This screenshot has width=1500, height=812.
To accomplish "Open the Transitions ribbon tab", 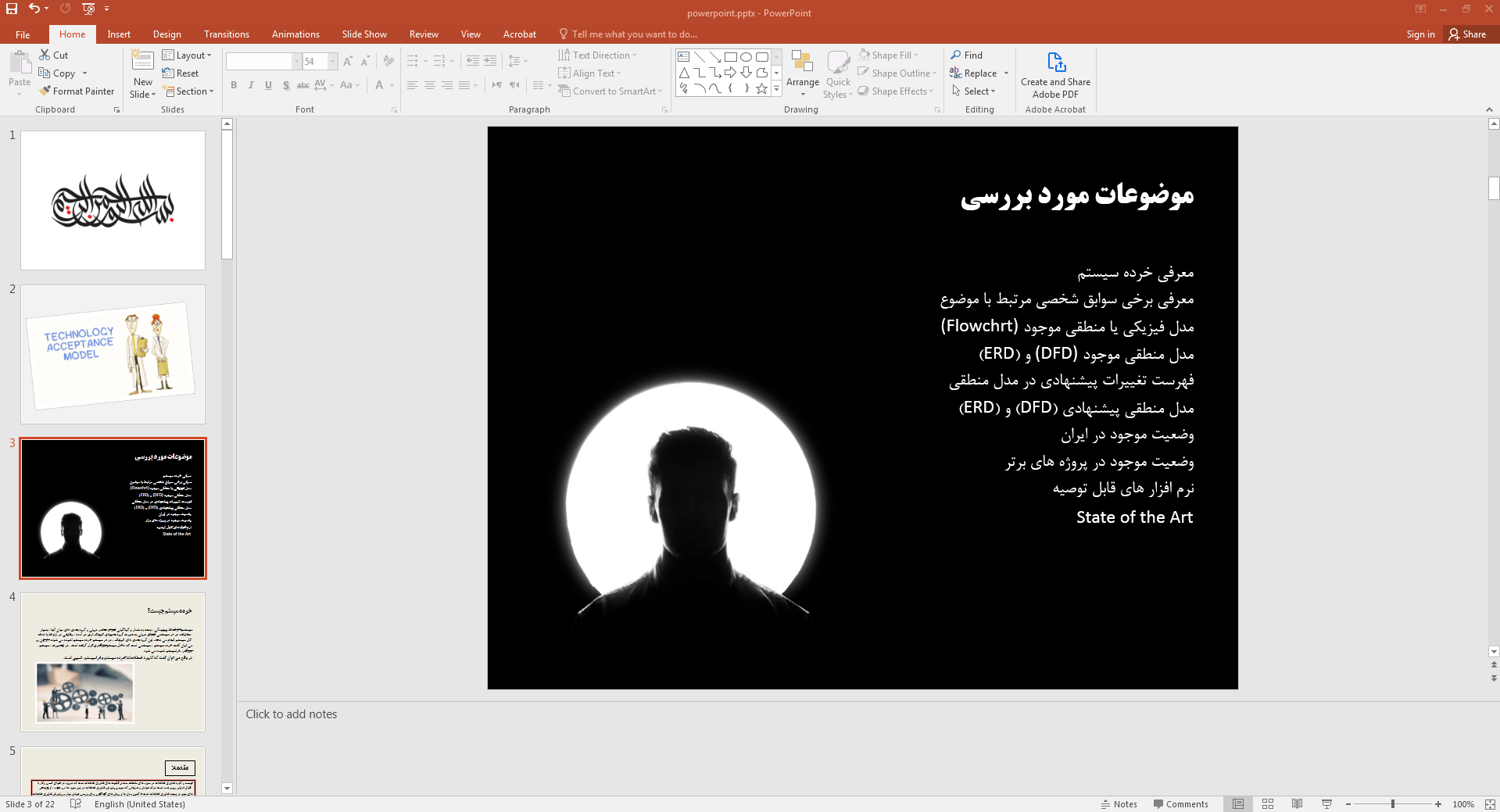I will [x=226, y=34].
